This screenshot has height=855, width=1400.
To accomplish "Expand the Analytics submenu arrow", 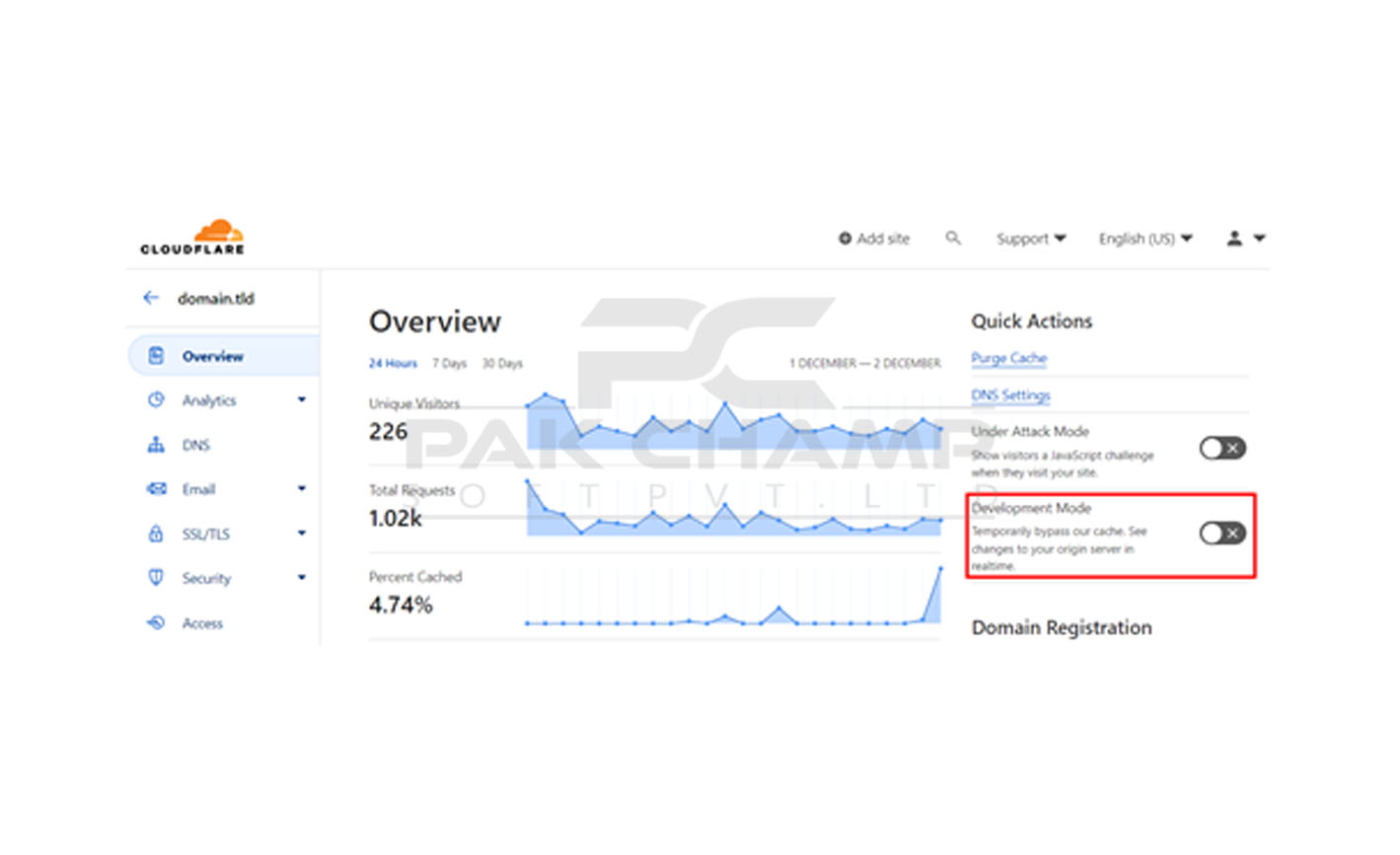I will coord(302,399).
